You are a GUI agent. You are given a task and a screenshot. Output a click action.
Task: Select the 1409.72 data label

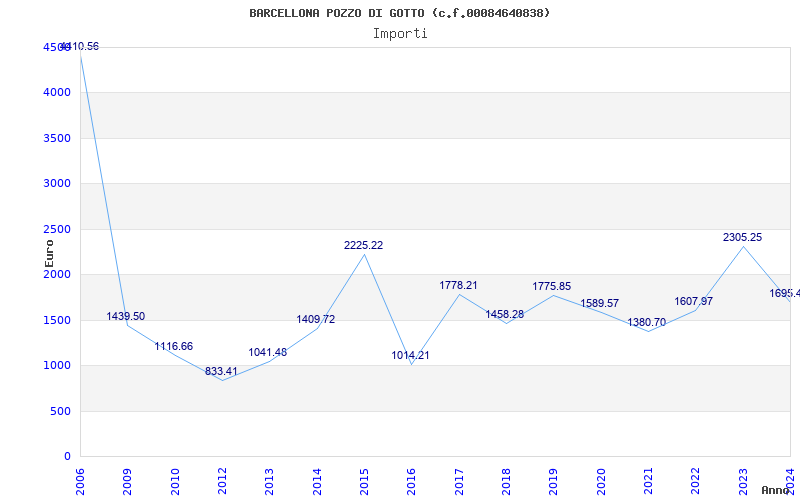(x=316, y=319)
